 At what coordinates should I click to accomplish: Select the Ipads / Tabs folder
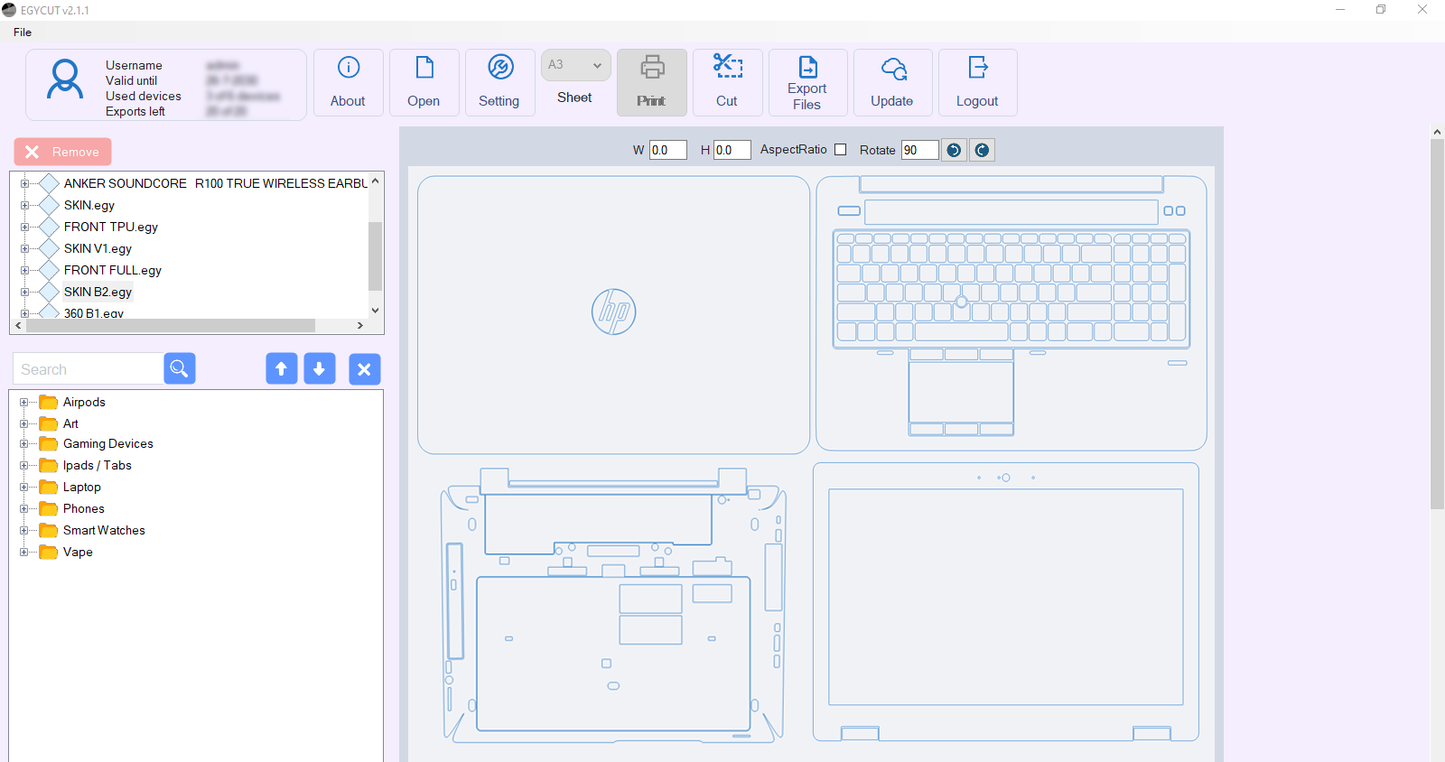pos(97,465)
